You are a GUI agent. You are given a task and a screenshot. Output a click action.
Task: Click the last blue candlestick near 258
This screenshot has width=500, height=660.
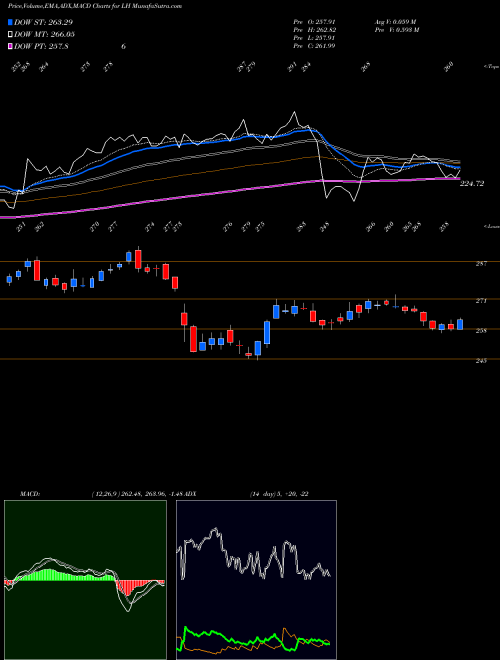460,324
